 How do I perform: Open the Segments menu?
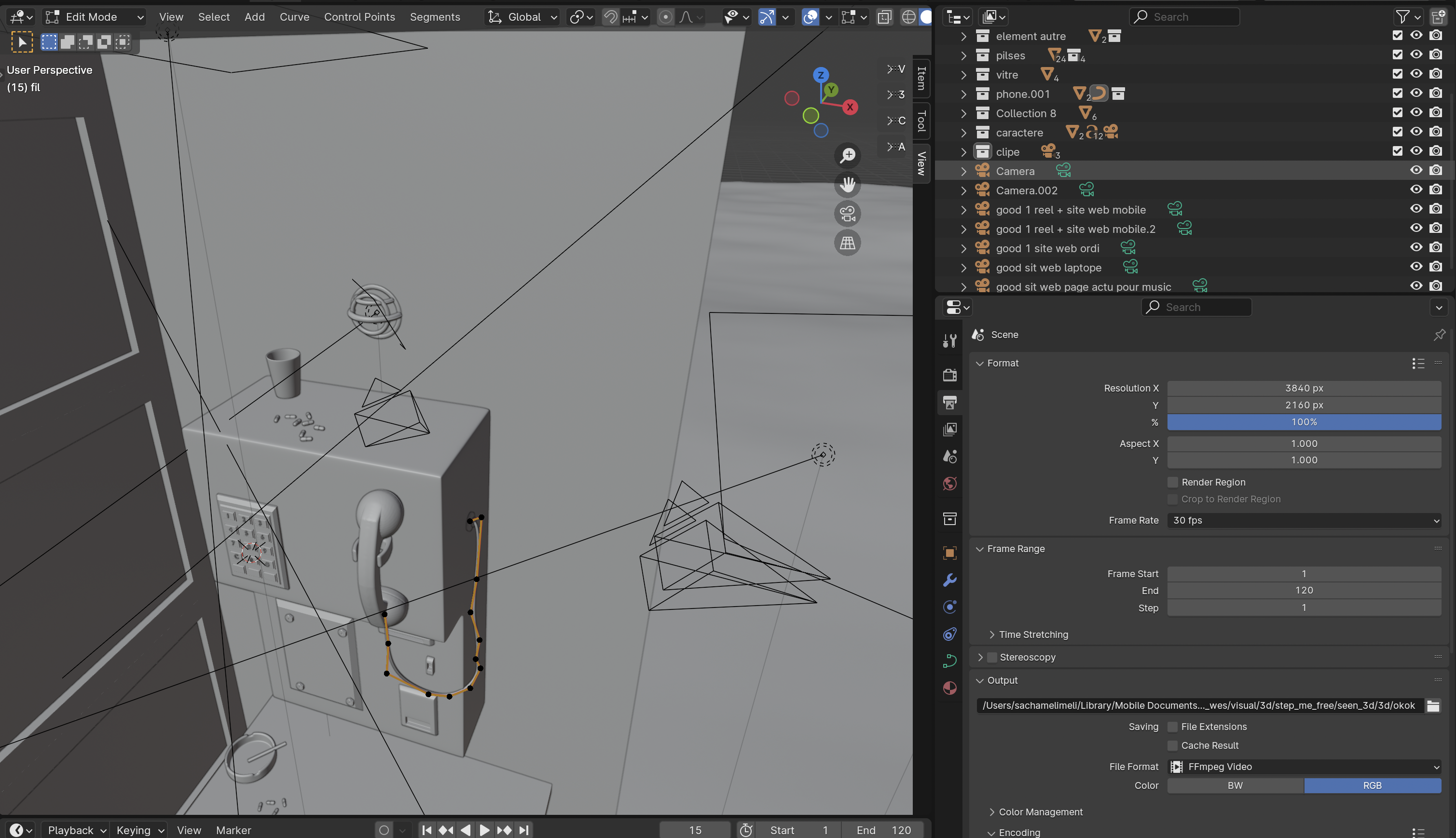click(435, 17)
